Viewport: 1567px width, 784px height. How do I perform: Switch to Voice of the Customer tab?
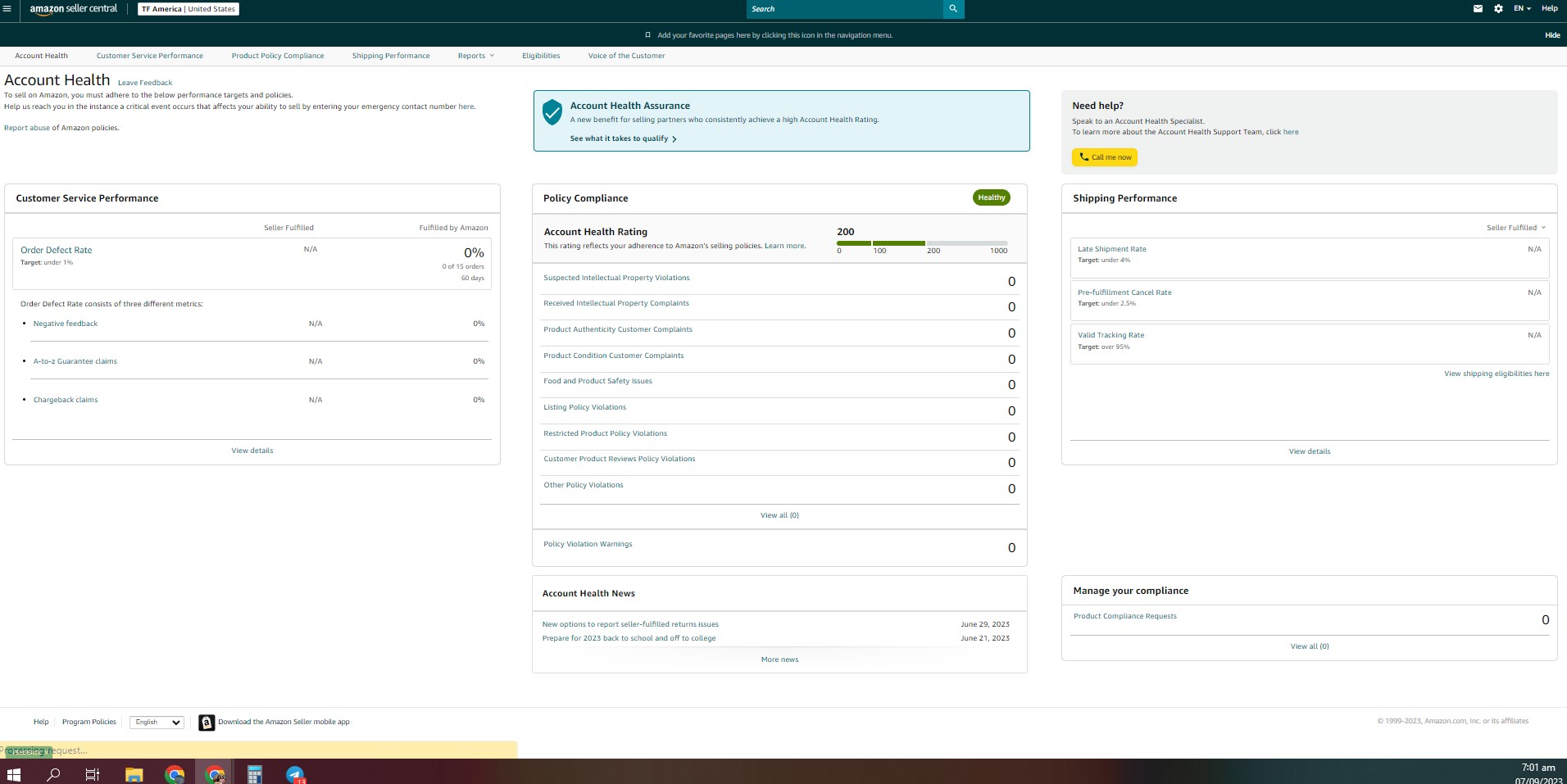(x=626, y=56)
